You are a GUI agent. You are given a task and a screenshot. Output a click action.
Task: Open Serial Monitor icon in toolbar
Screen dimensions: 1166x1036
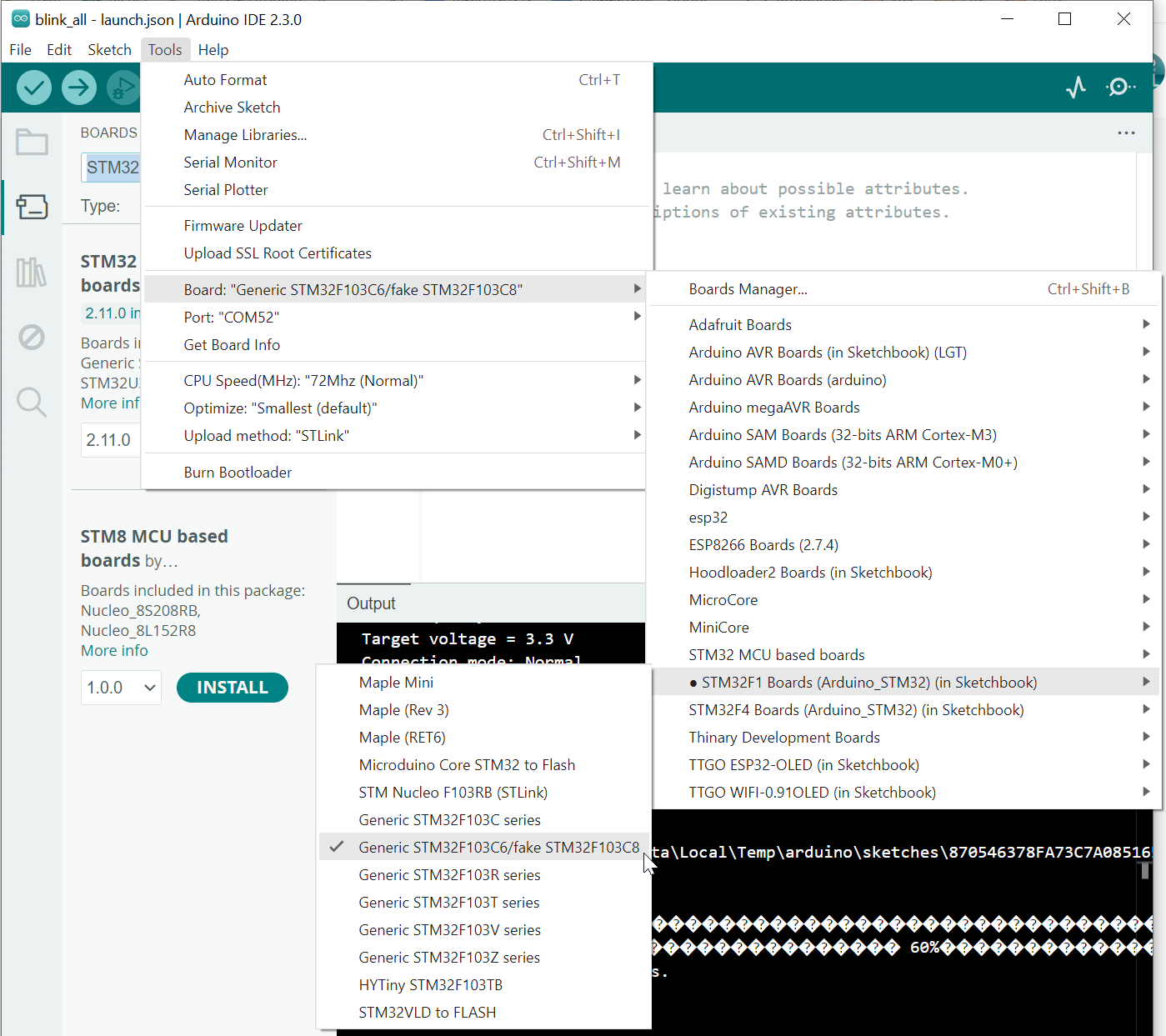pyautogui.click(x=1119, y=88)
